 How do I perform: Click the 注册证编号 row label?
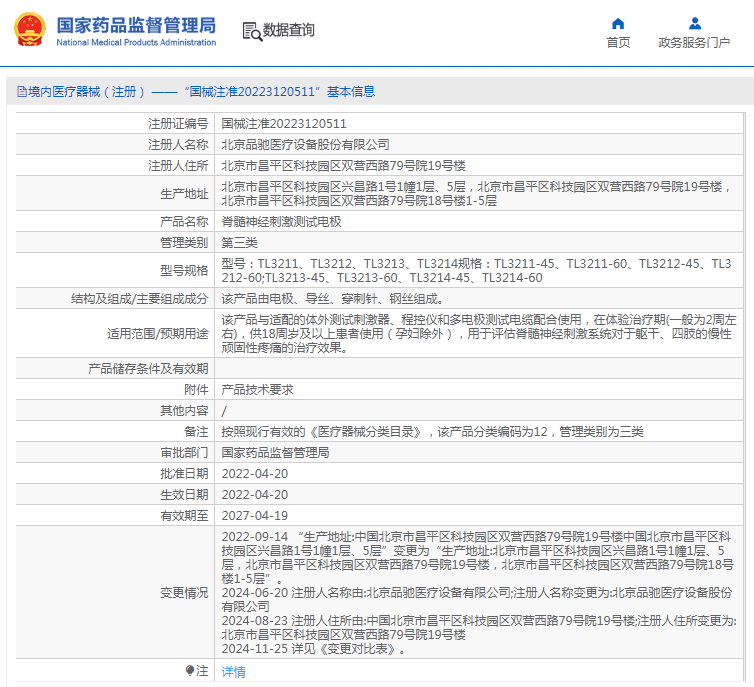(x=178, y=124)
